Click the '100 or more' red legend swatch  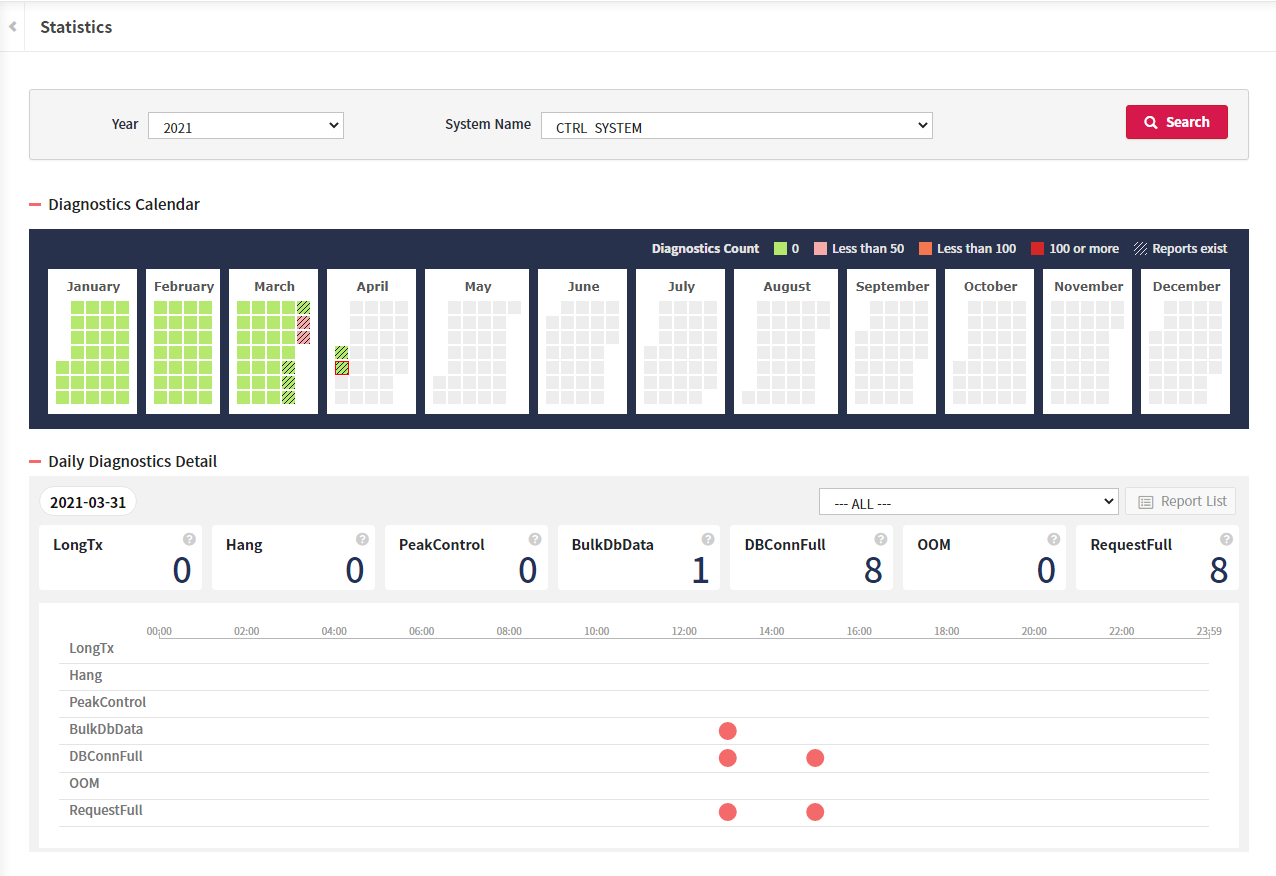coord(1037,249)
